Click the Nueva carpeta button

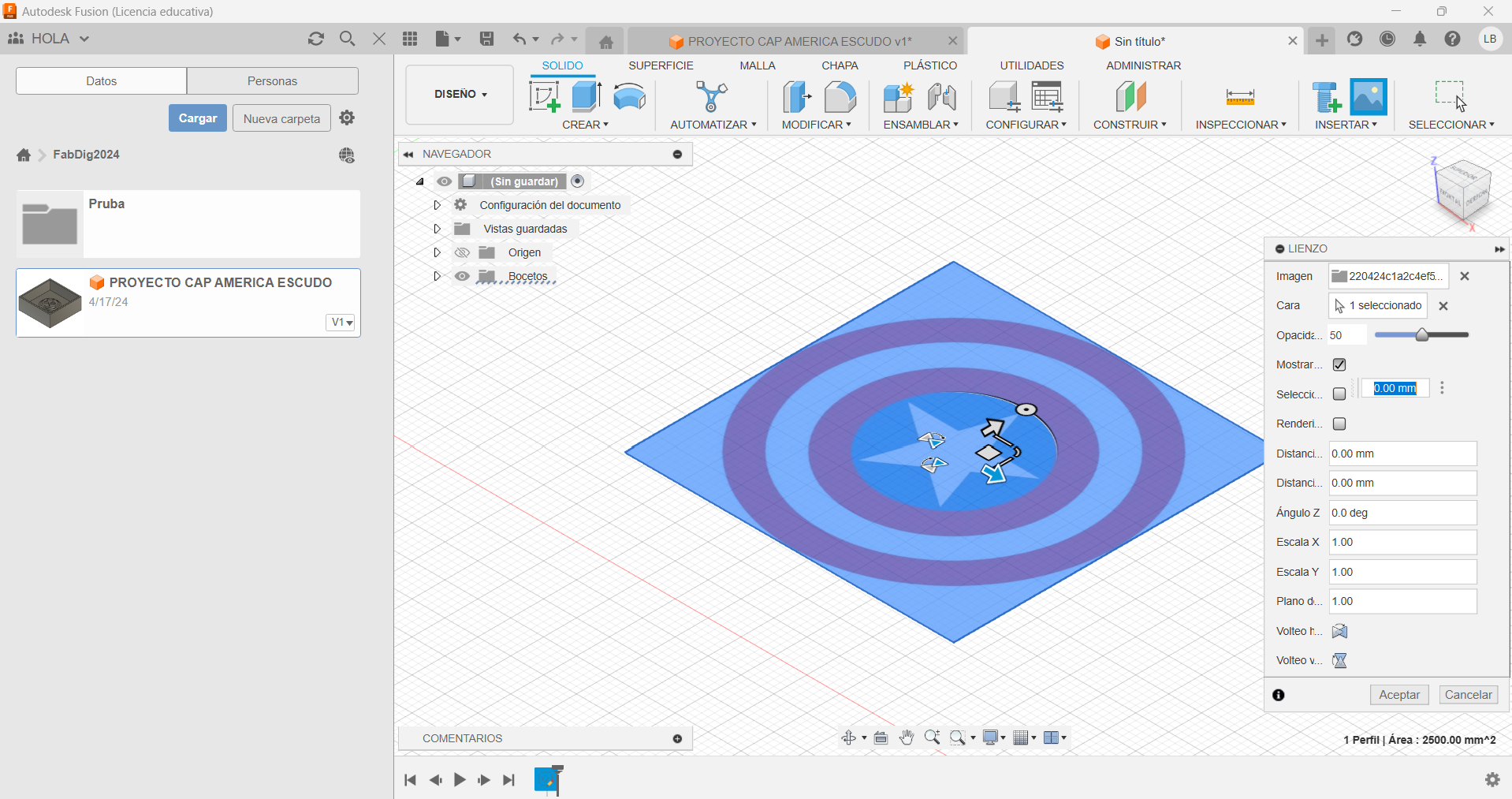281,118
